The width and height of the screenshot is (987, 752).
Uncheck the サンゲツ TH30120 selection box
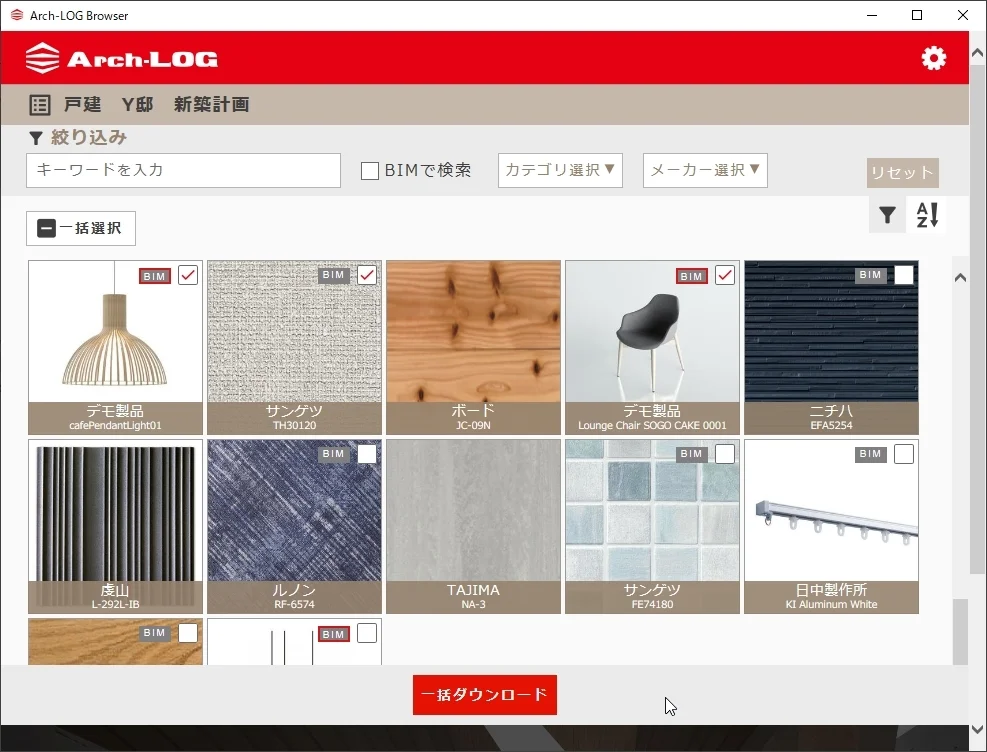point(367,275)
